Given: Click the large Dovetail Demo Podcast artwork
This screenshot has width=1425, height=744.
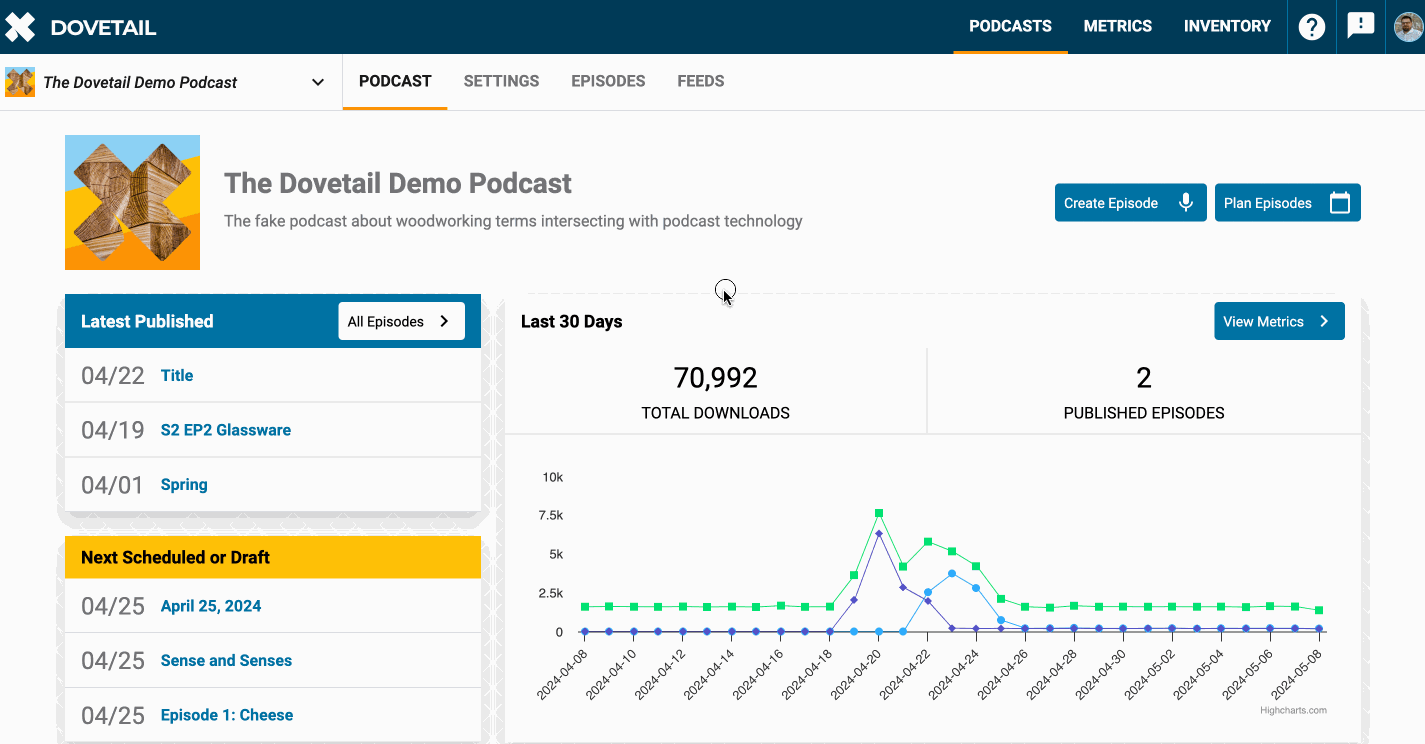Looking at the screenshot, I should (132, 202).
